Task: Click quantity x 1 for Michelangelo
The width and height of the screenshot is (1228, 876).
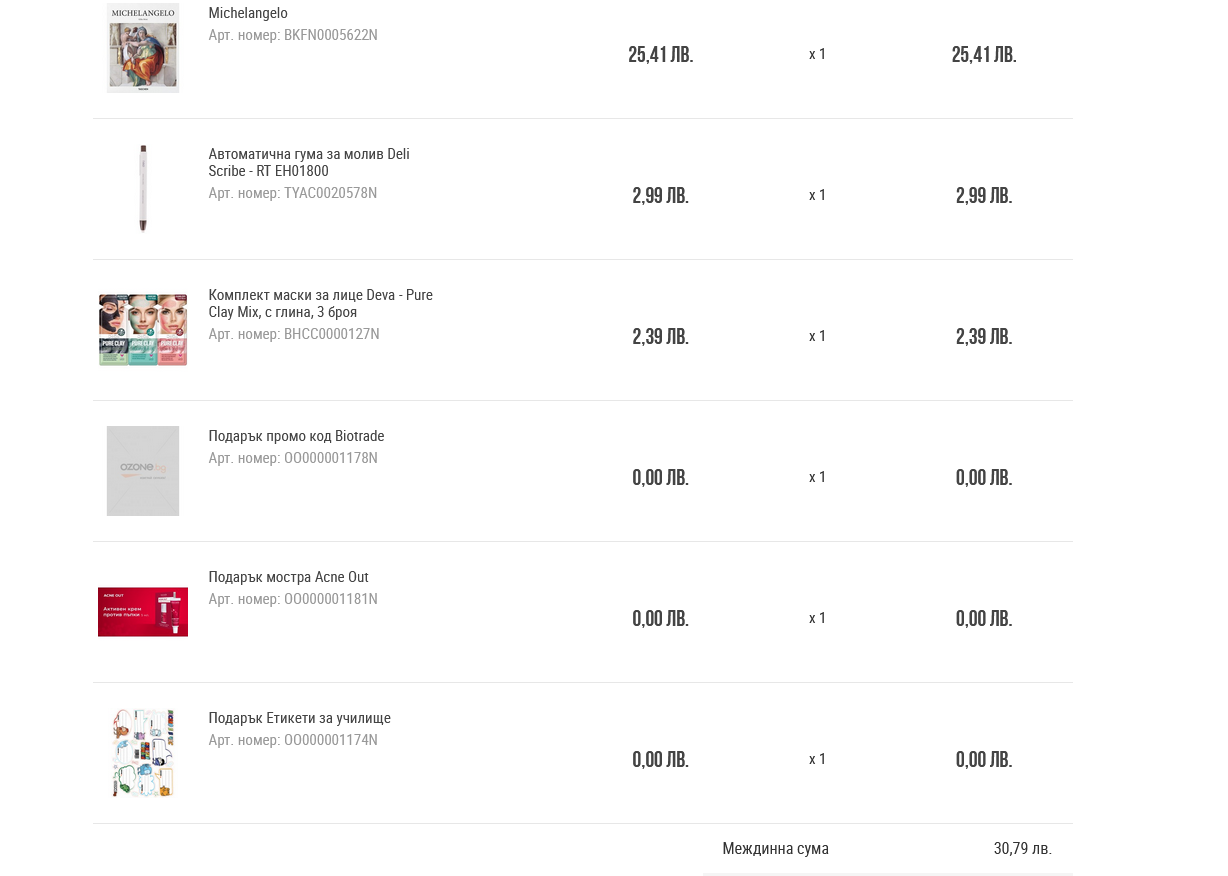Action: click(817, 54)
